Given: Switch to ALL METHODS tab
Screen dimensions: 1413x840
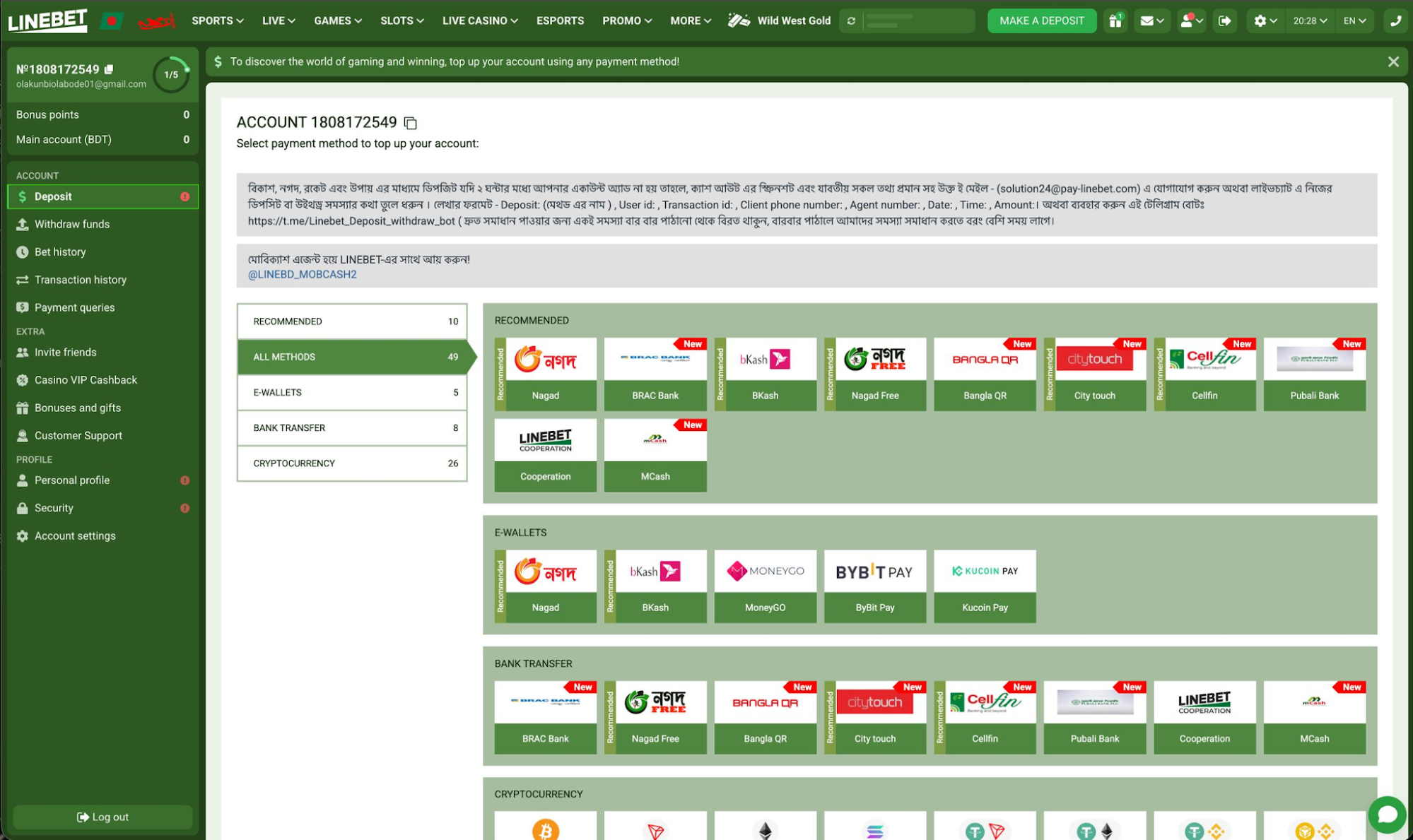Looking at the screenshot, I should (x=352, y=357).
